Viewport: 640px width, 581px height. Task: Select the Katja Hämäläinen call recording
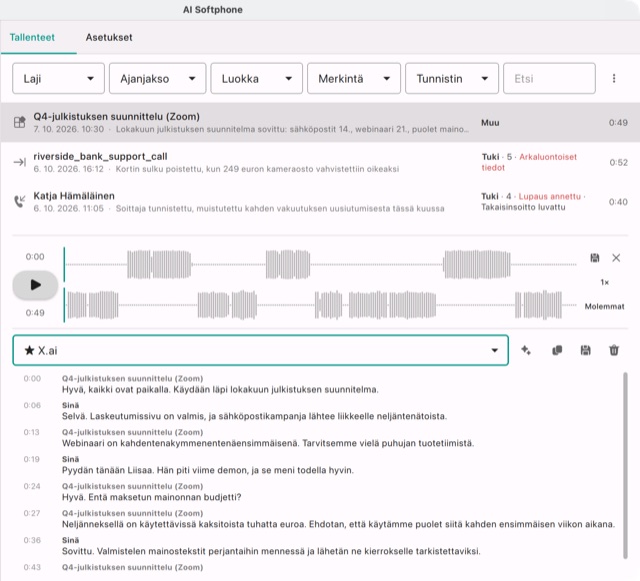[x=320, y=202]
